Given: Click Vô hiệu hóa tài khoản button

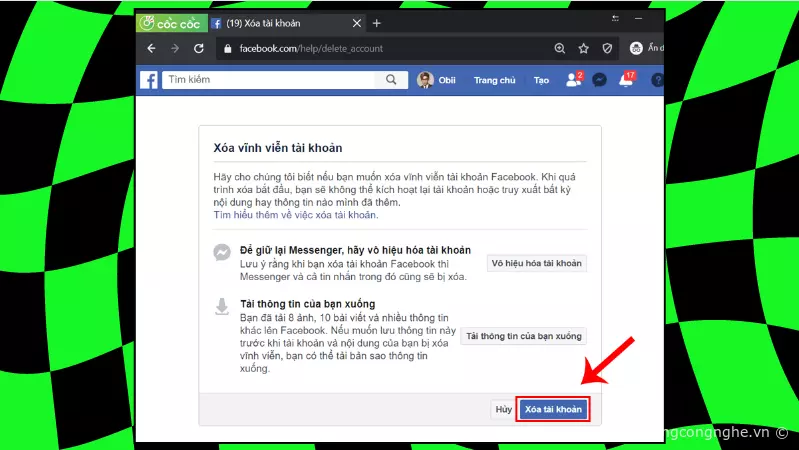Looking at the screenshot, I should [x=536, y=263].
